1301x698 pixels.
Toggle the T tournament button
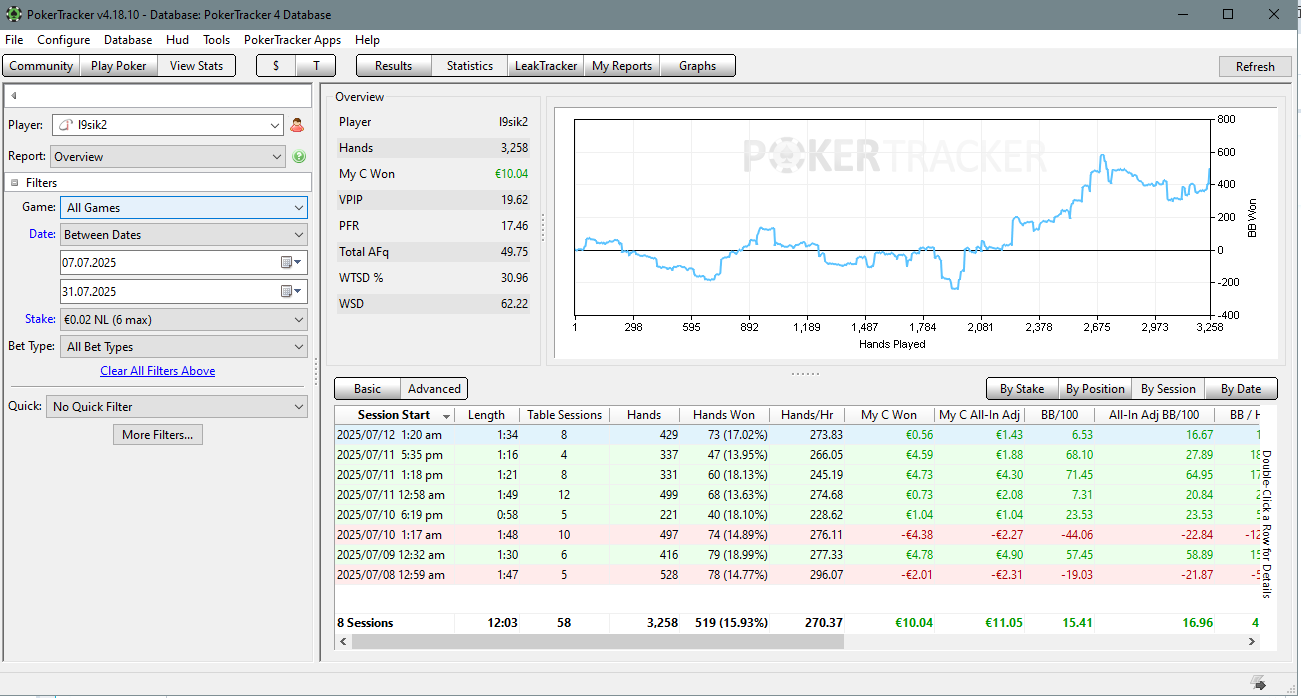tap(316, 66)
